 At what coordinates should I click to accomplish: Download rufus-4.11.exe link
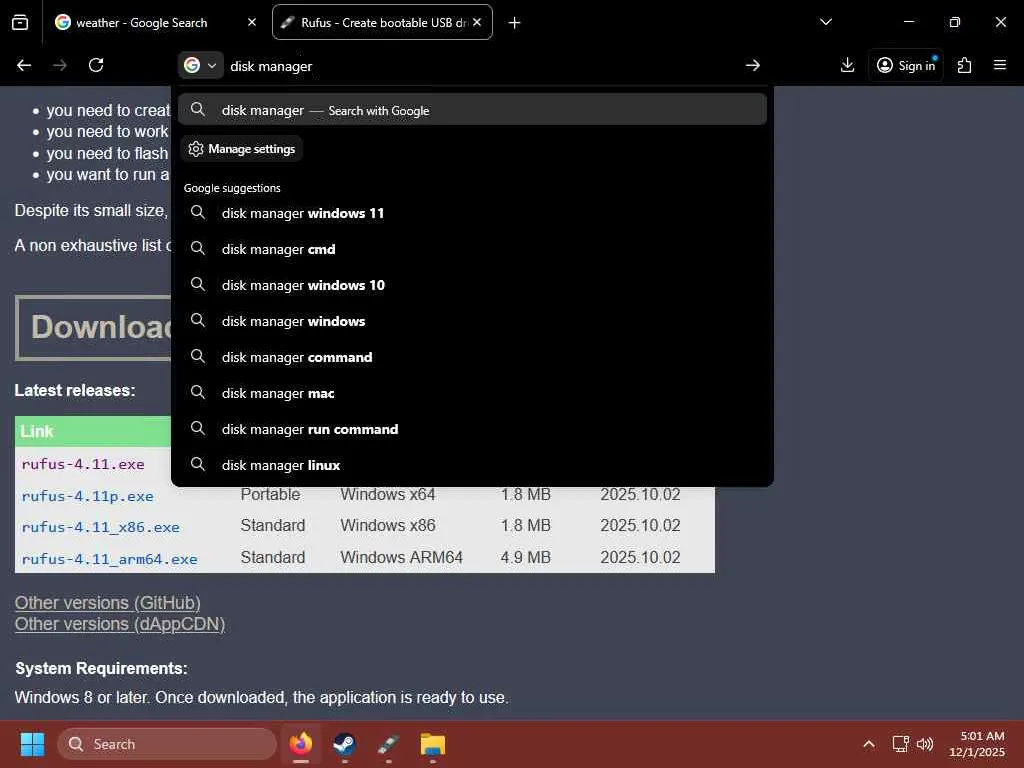[x=83, y=464]
